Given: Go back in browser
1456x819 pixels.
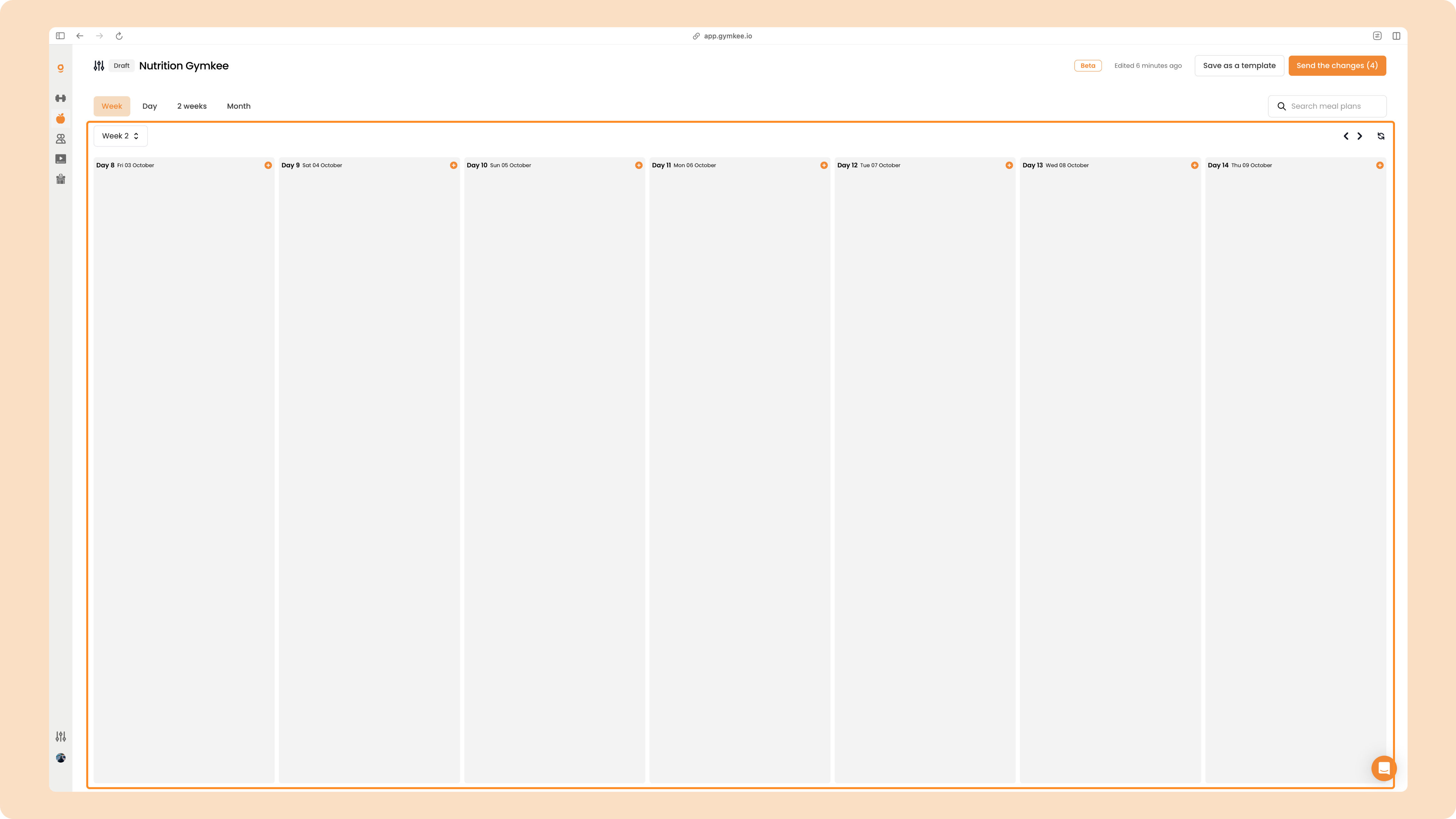Looking at the screenshot, I should tap(80, 36).
